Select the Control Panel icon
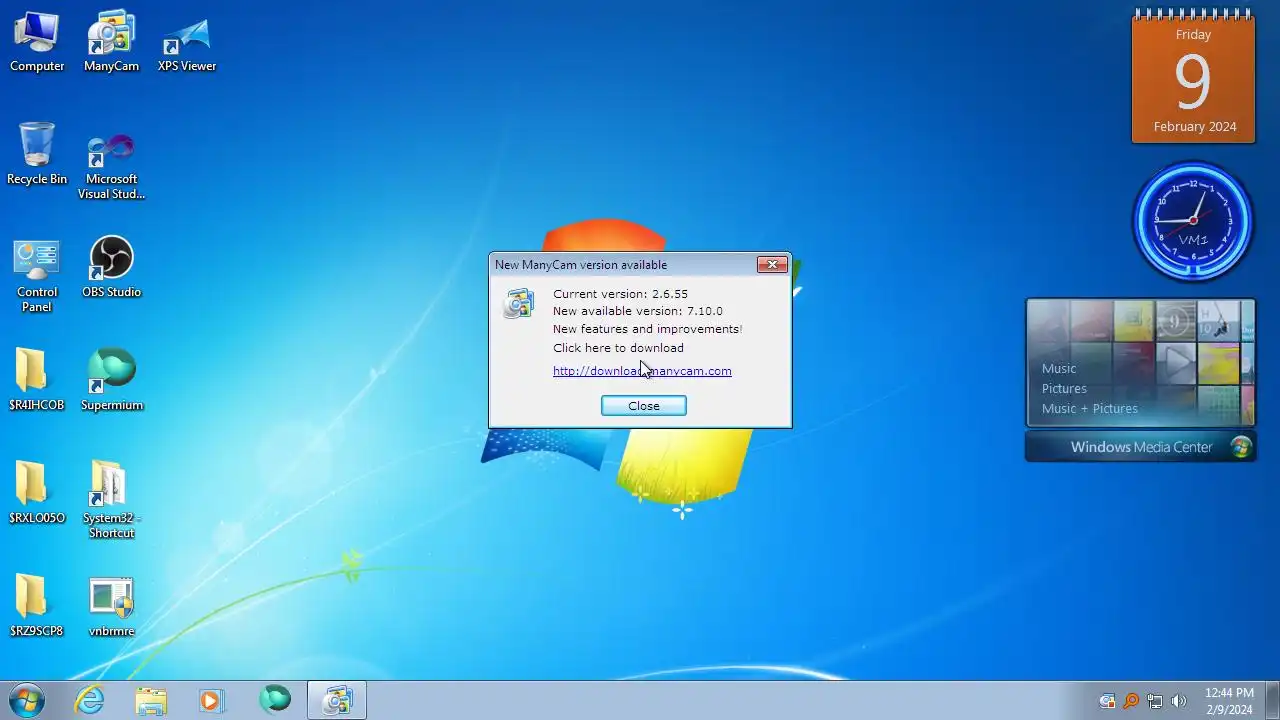This screenshot has width=1280, height=720. click(37, 277)
